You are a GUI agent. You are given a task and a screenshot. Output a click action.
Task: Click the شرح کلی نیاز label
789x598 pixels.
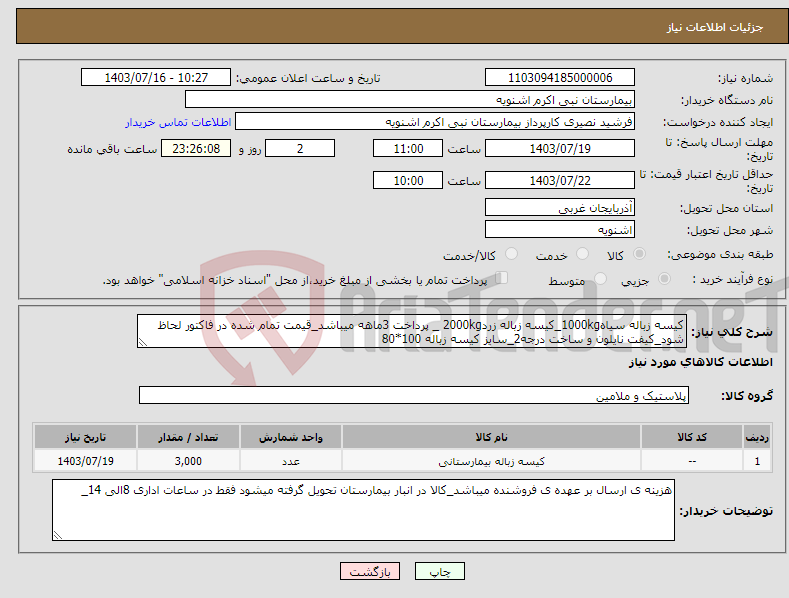tap(732, 332)
